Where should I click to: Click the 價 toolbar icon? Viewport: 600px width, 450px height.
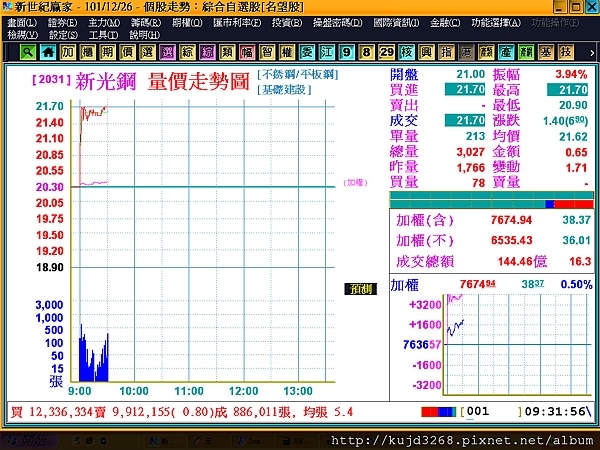(127, 52)
